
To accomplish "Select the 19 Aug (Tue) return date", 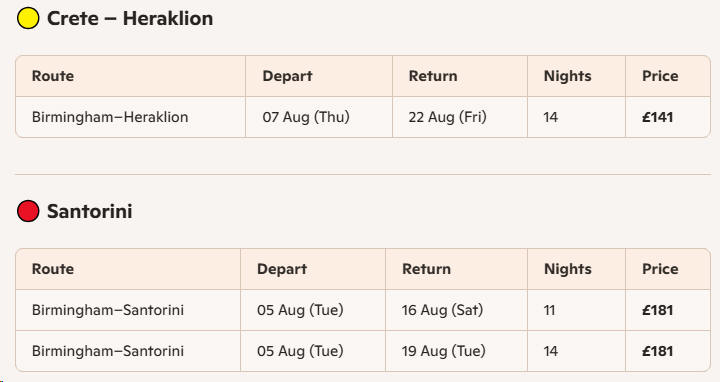I will (444, 351).
